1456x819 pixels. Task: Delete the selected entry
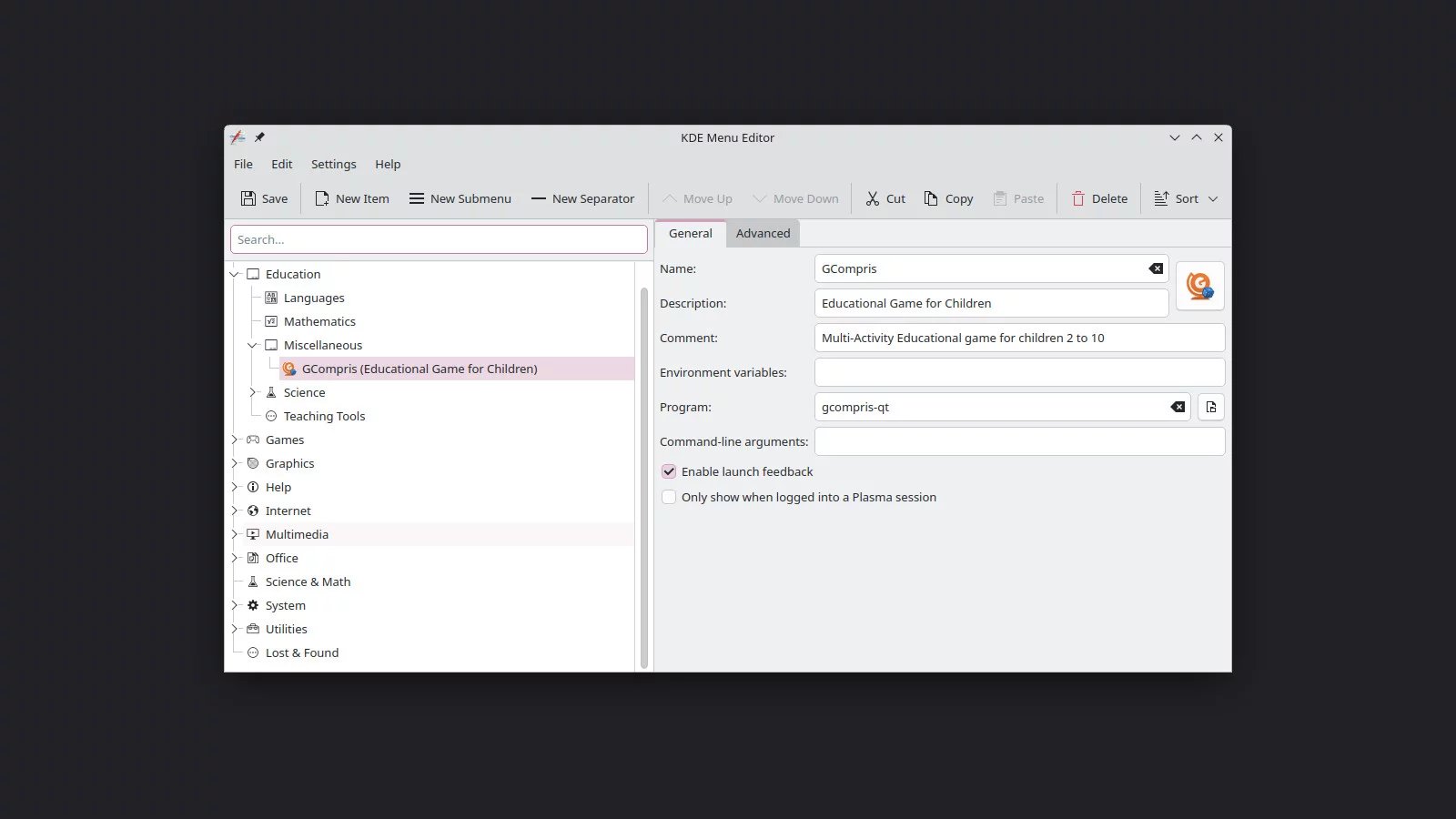coord(1099,198)
